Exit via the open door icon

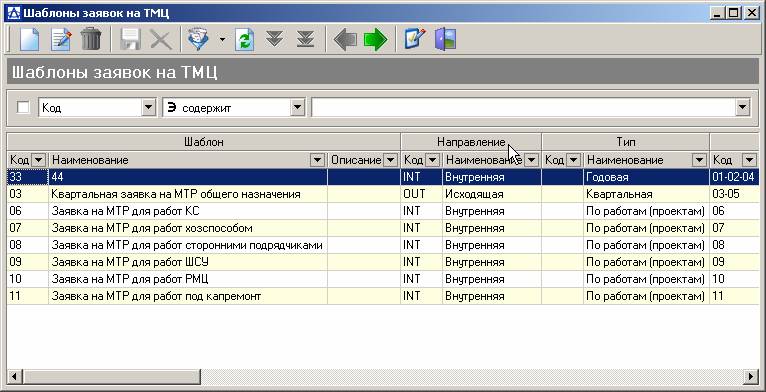point(446,39)
